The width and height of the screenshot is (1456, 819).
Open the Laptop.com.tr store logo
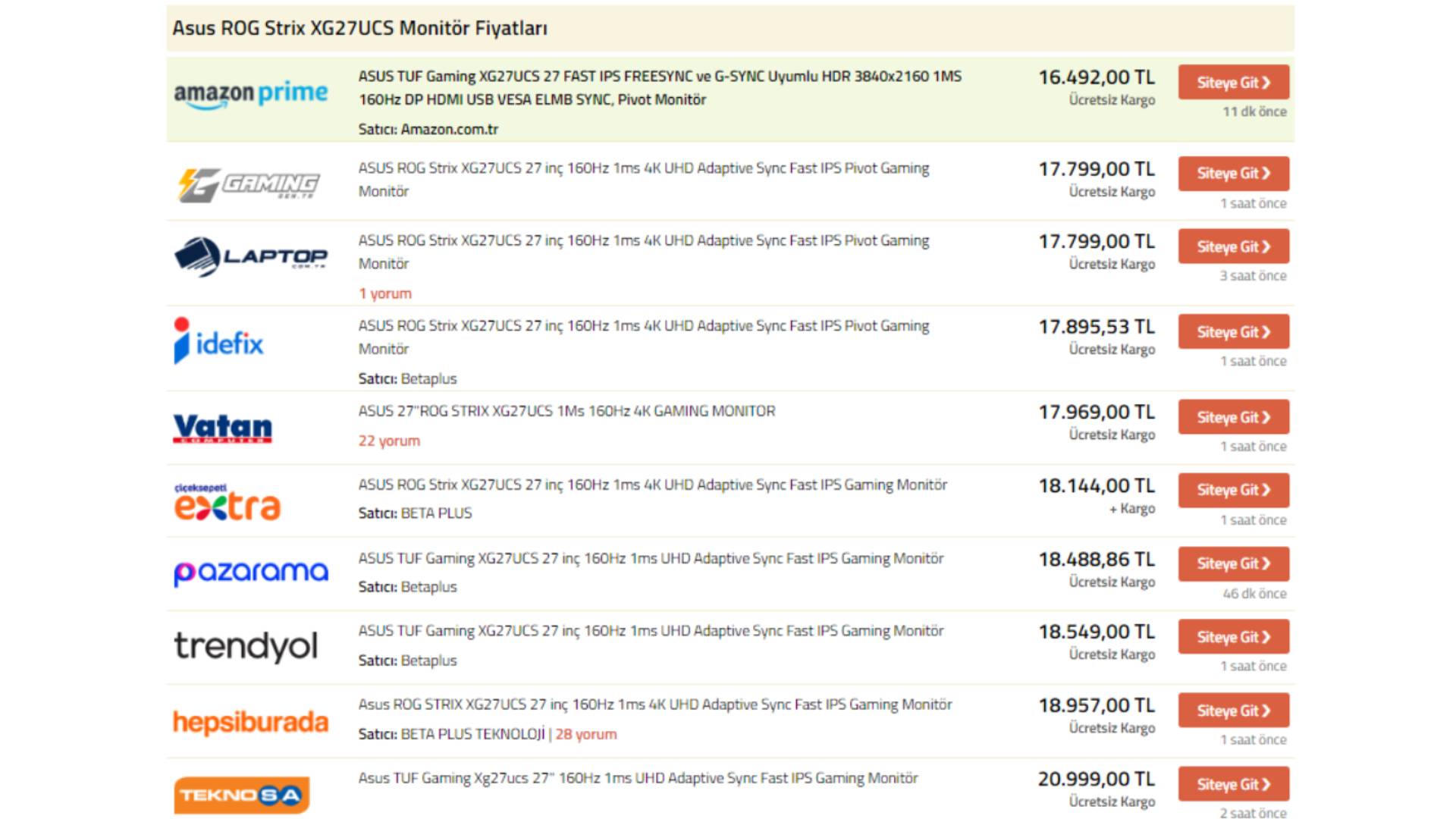pos(250,257)
